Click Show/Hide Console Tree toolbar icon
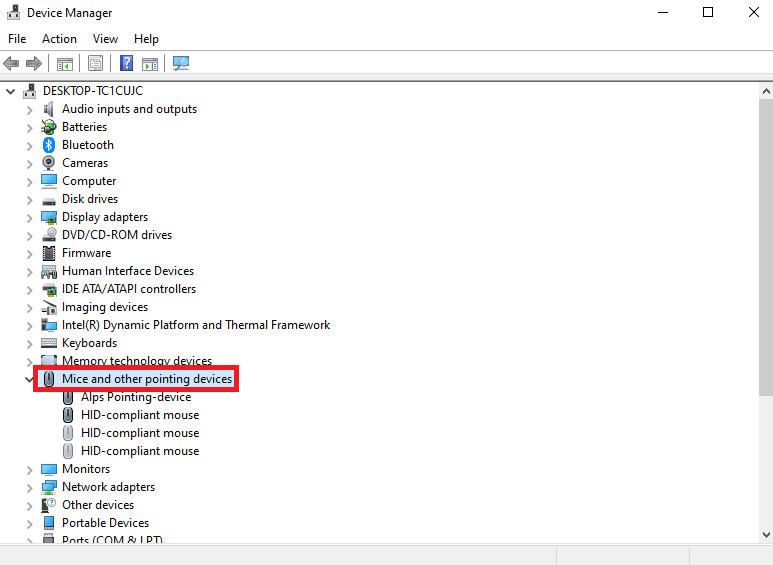Viewport: 773px width, 565px height. [65, 63]
